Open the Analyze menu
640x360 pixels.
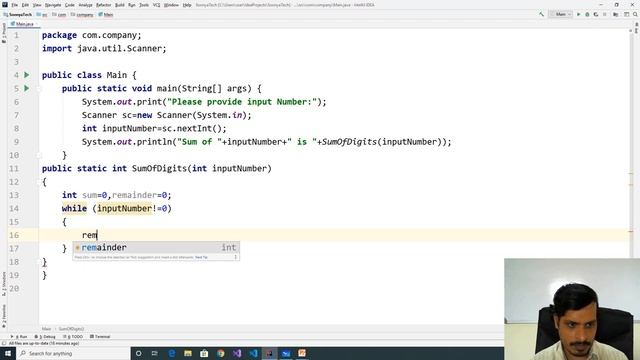pos(85,5)
